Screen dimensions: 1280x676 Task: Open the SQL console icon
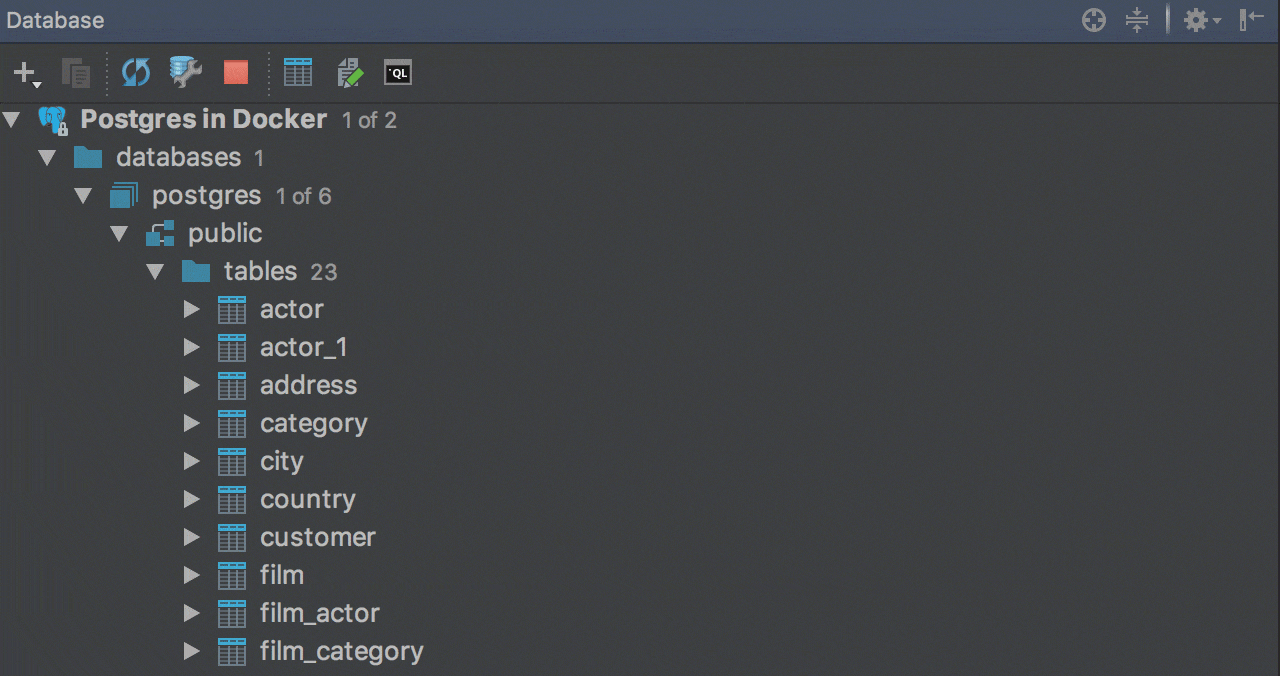[398, 72]
